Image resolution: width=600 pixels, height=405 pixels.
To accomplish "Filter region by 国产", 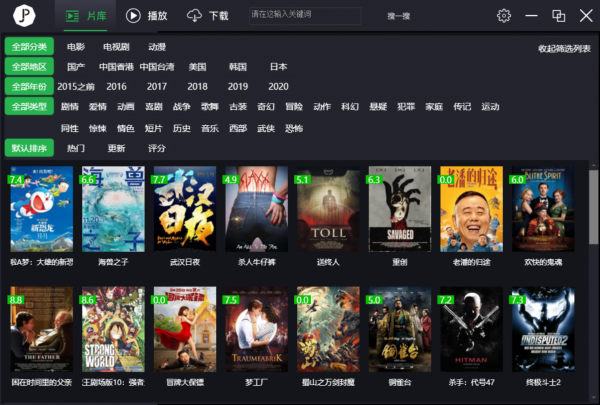I will pyautogui.click(x=76, y=67).
